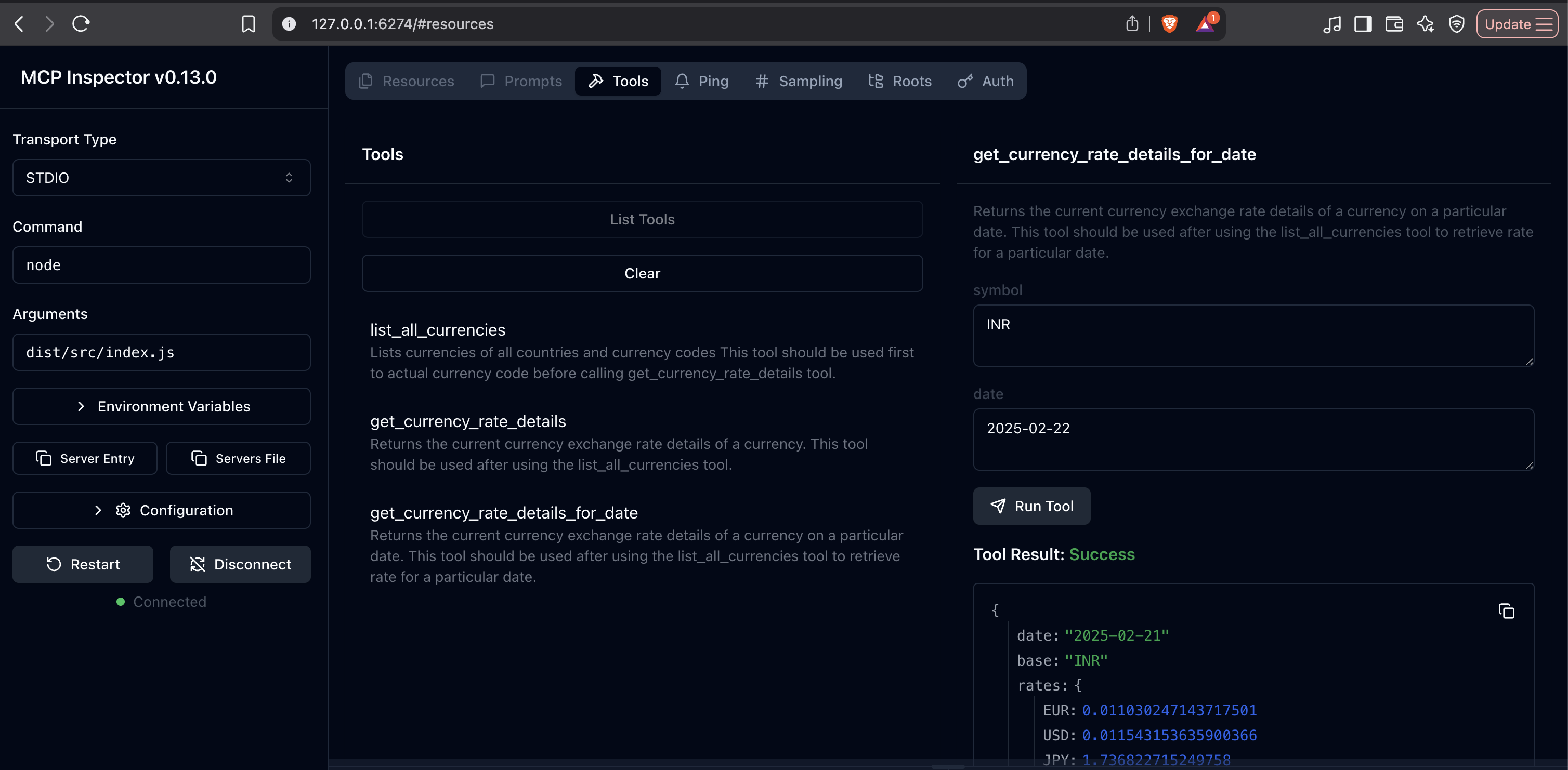Click the Restart button

coord(83,564)
